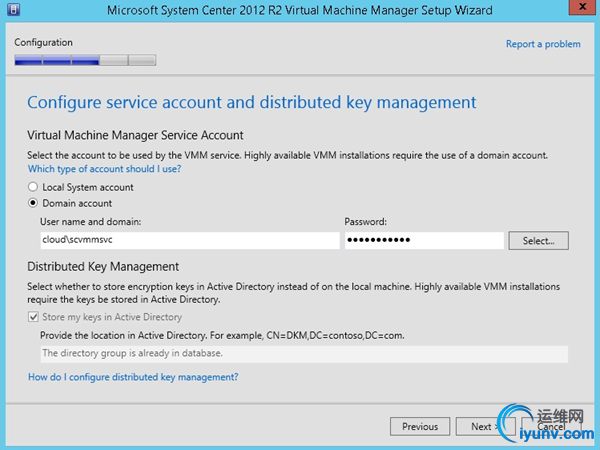
Task: Open the Report a problem link
Action: point(543,44)
